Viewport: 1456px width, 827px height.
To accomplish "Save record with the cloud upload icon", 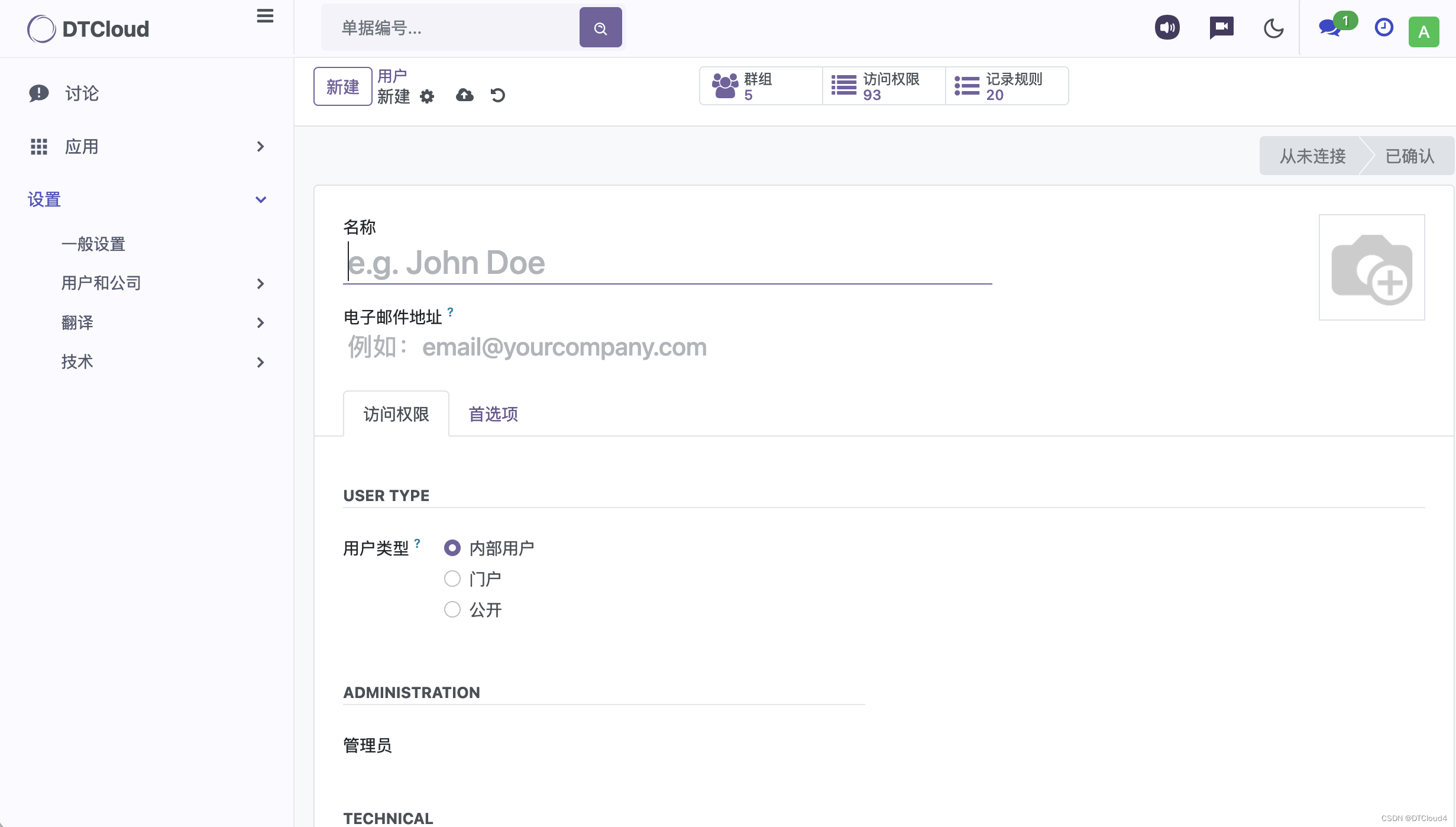I will (x=464, y=95).
